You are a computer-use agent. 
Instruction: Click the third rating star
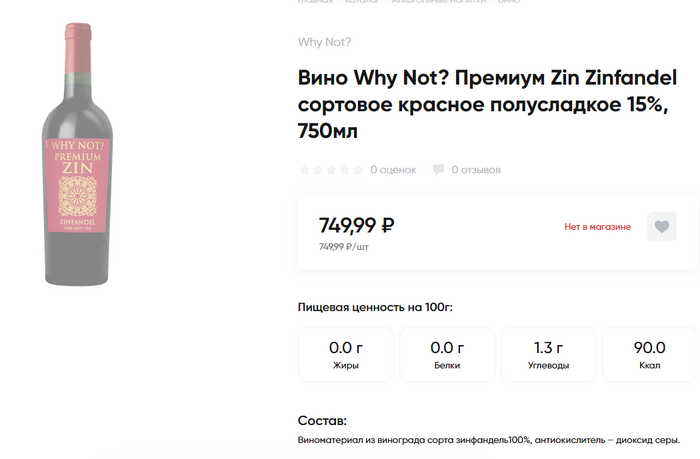331,170
